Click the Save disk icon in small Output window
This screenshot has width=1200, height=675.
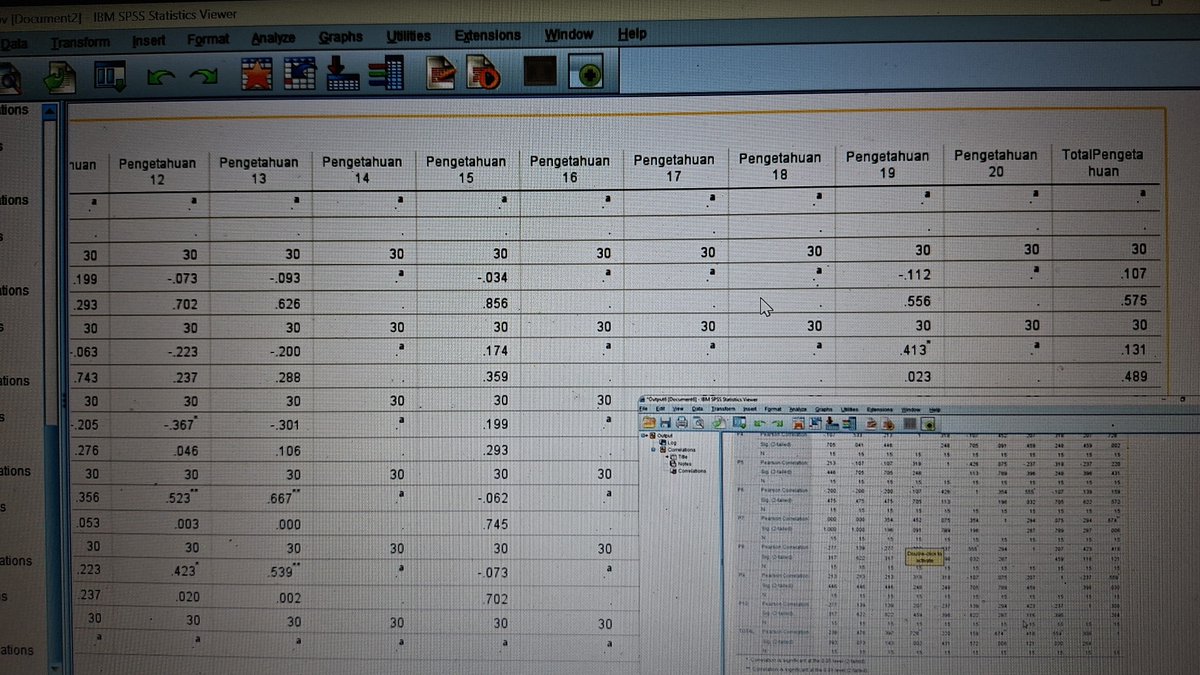(666, 423)
